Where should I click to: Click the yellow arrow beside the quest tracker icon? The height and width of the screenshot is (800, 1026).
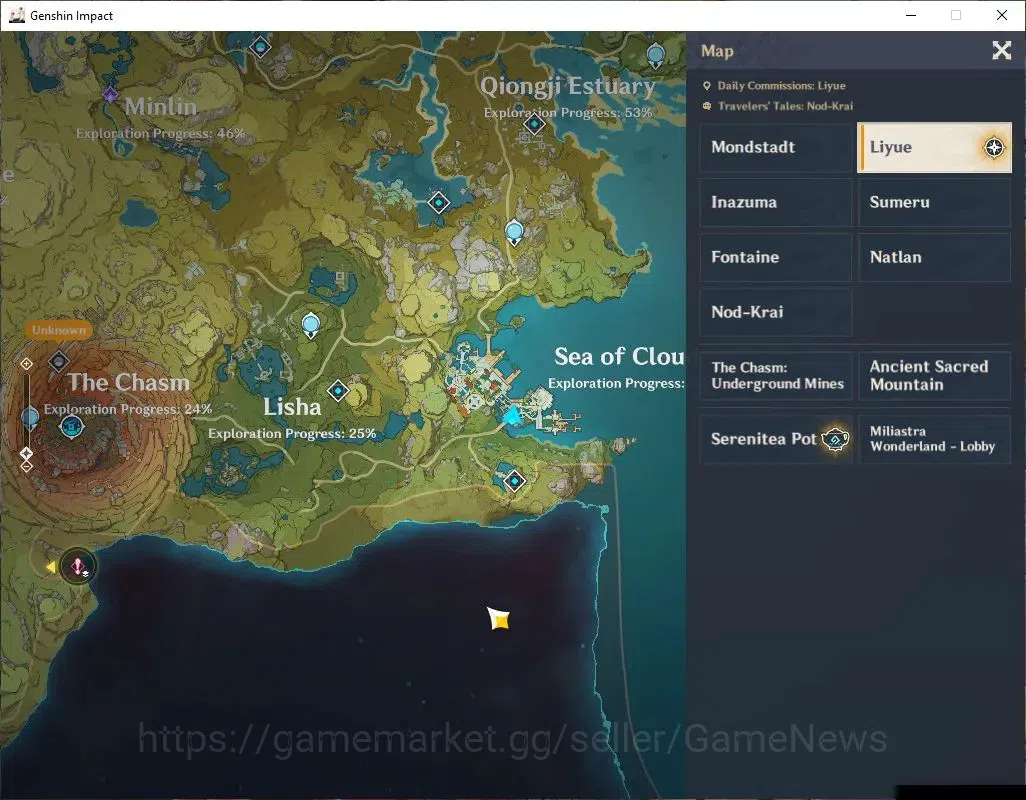click(50, 567)
